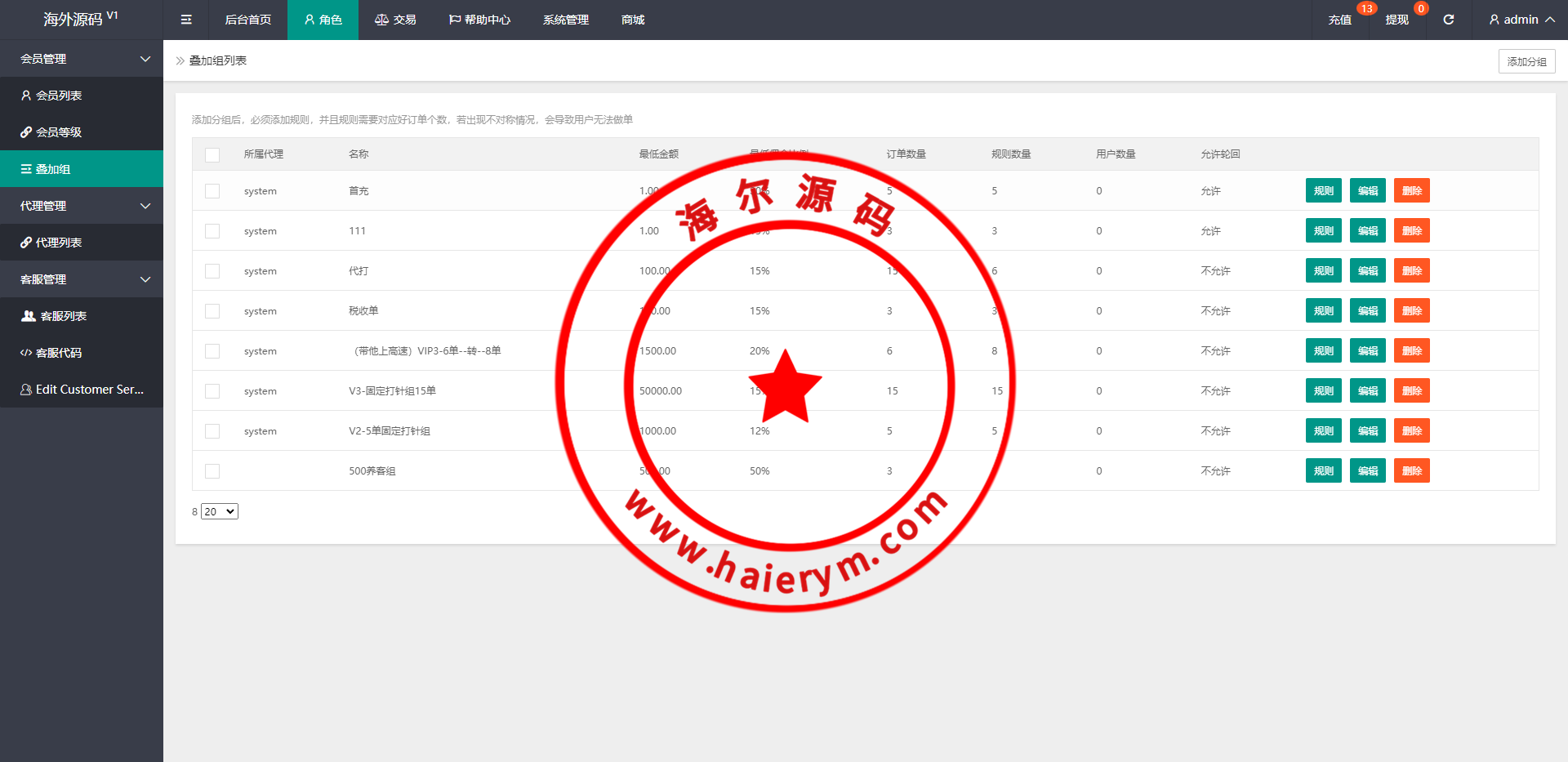Click the 添加分组 button

[1526, 61]
